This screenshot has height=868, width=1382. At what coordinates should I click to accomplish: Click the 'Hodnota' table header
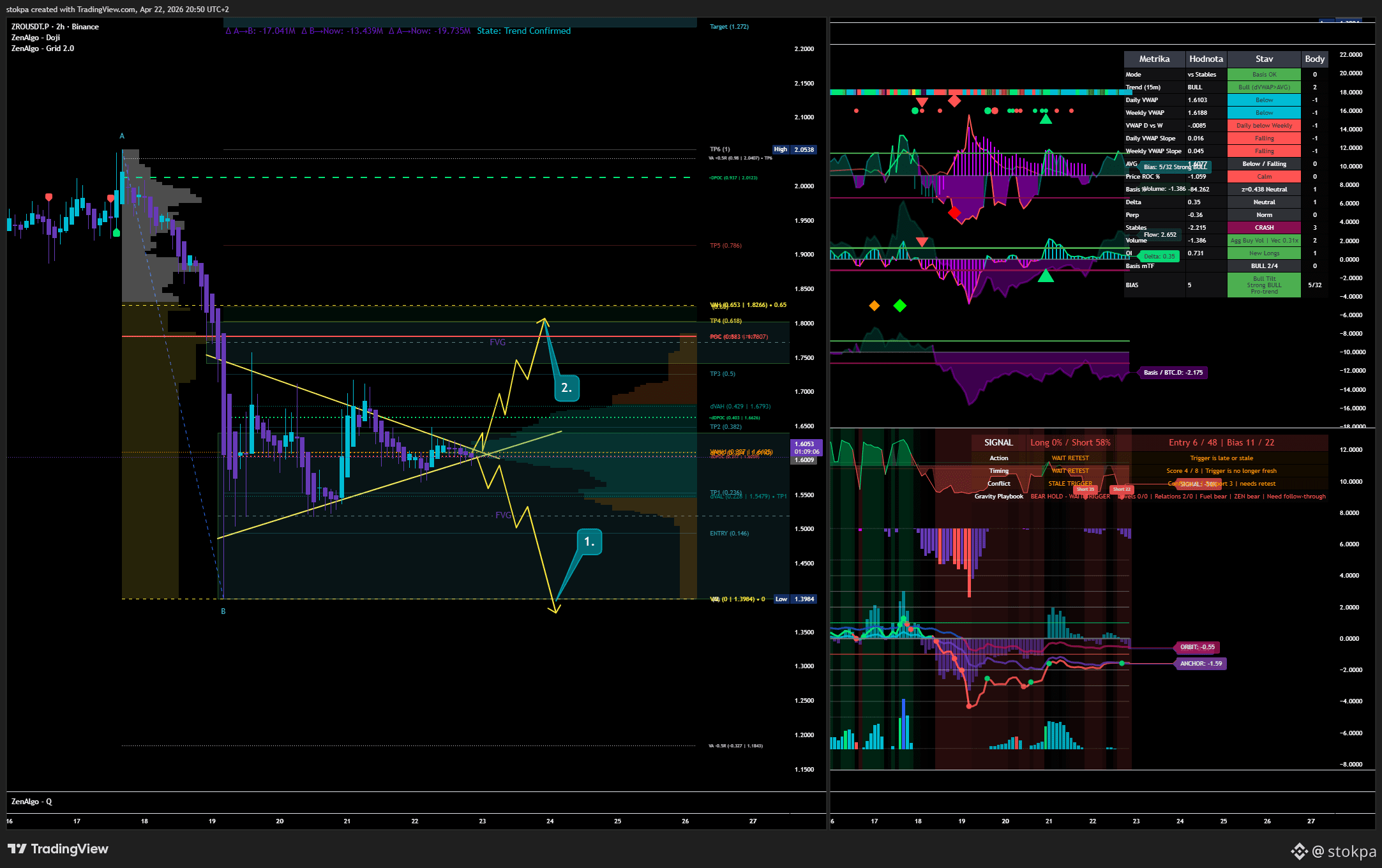(1206, 59)
